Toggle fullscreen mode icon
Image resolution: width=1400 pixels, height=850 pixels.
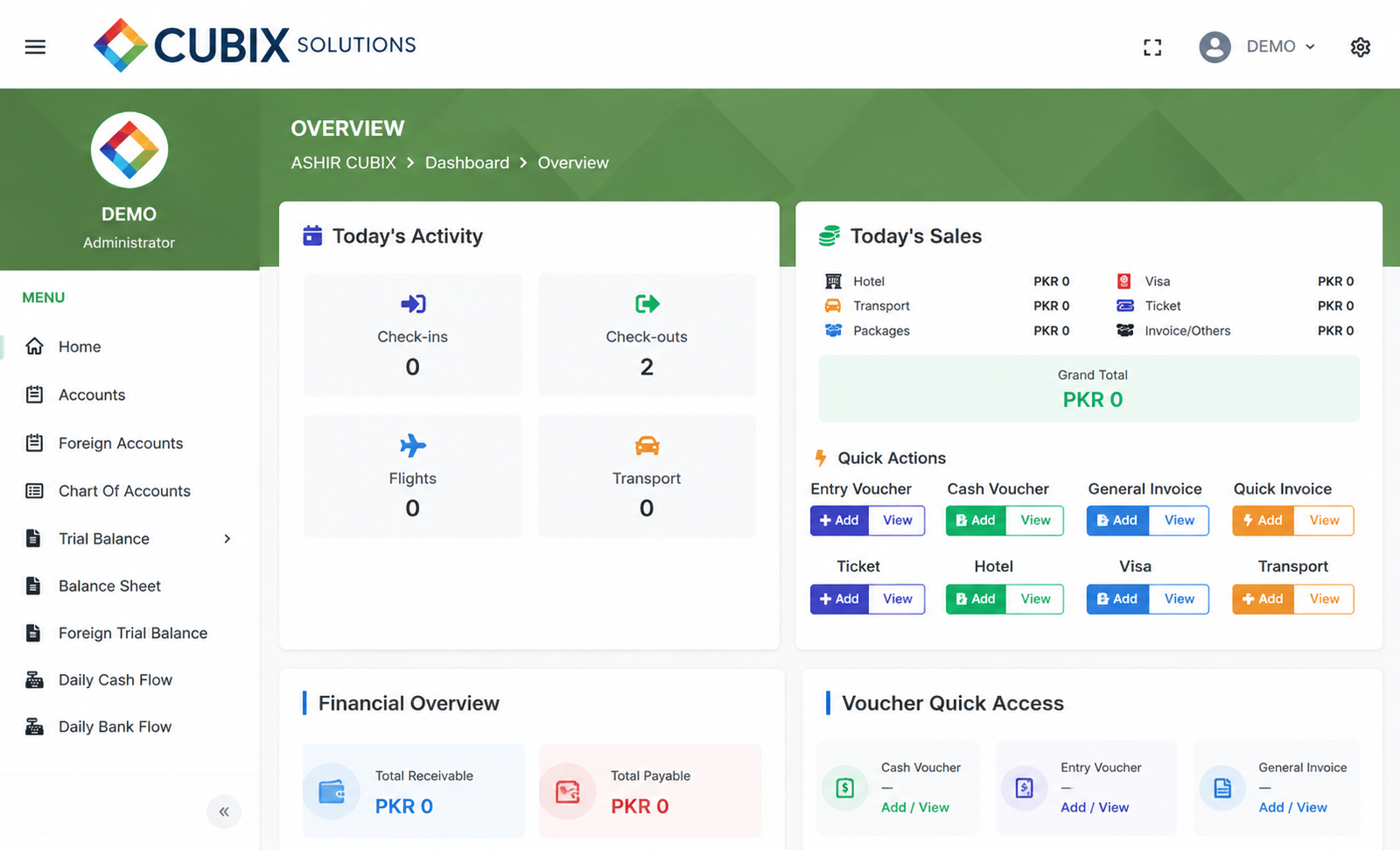[1152, 47]
